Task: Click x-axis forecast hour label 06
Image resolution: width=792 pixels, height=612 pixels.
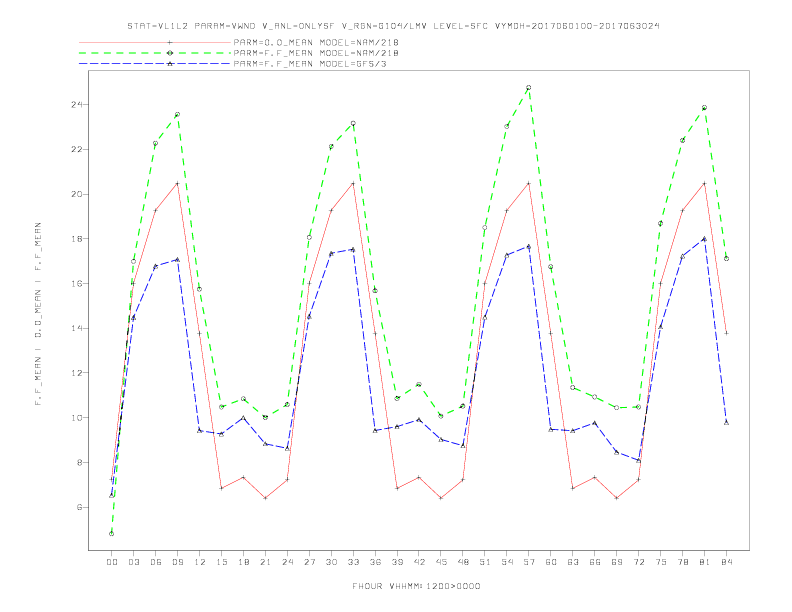Action: pos(156,562)
